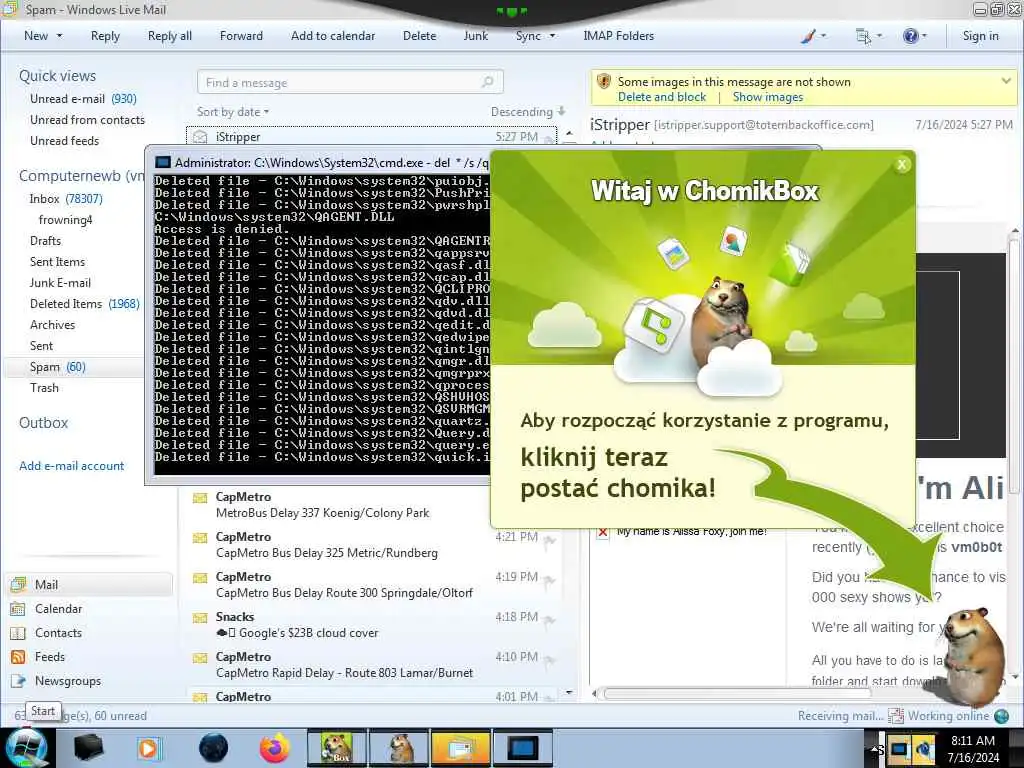Open the Colorizer paintbrush icon
1024x768 pixels.
(x=808, y=37)
